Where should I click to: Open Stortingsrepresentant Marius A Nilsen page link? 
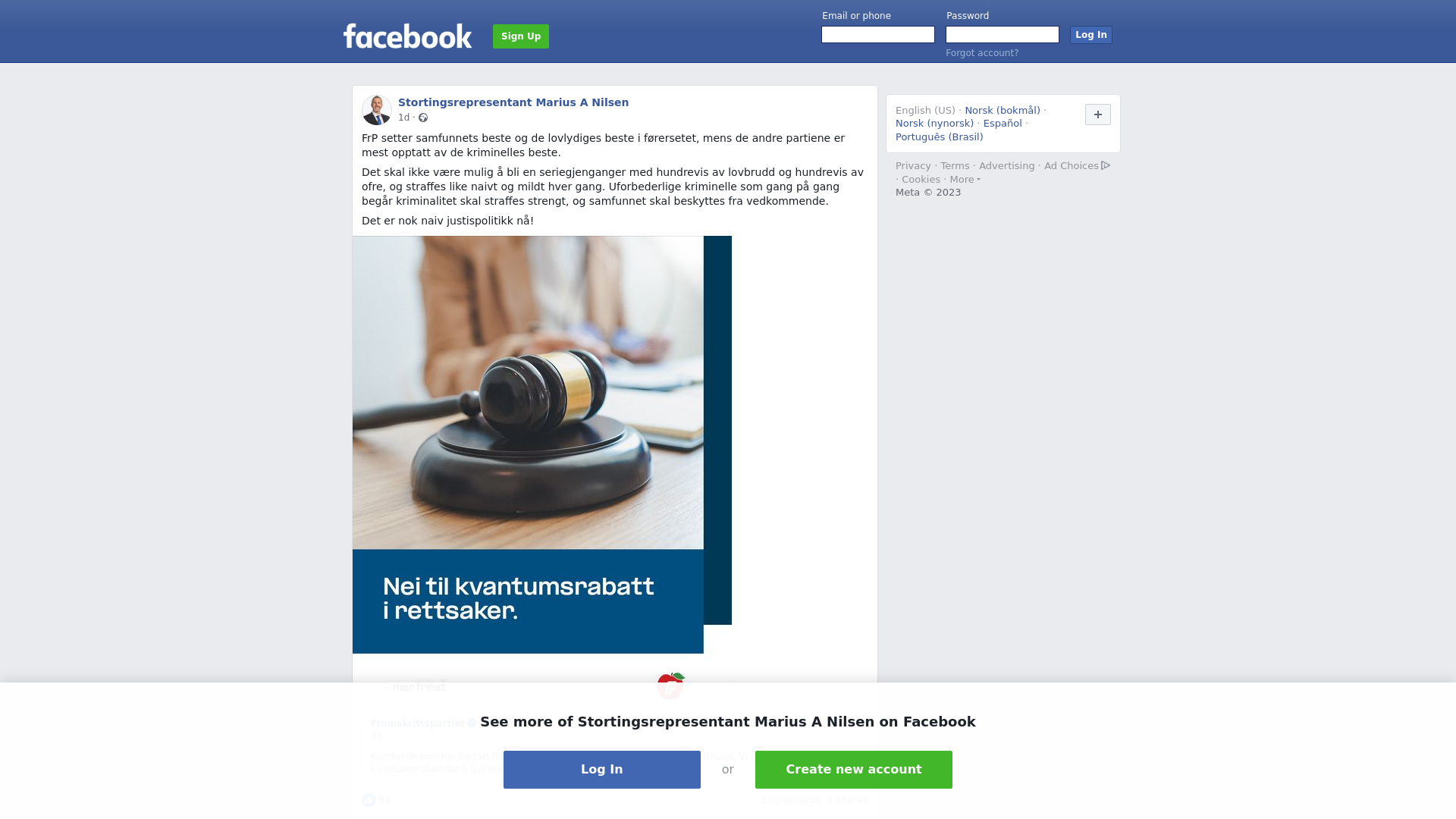click(x=513, y=102)
